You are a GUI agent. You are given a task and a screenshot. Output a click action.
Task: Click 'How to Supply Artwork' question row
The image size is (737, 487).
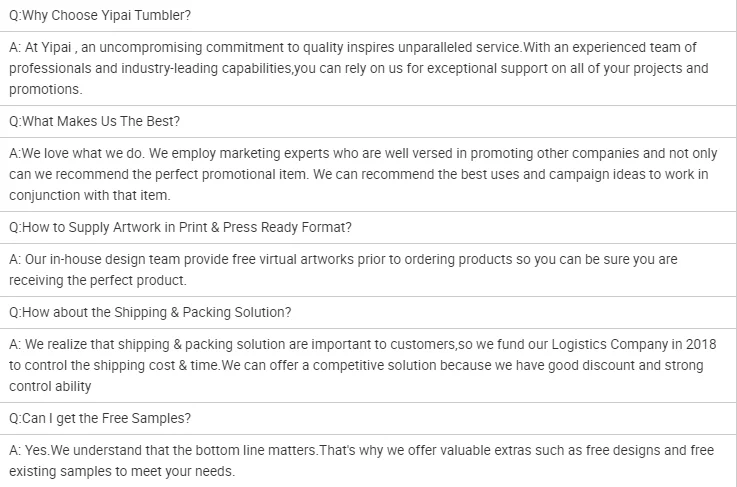tap(368, 228)
